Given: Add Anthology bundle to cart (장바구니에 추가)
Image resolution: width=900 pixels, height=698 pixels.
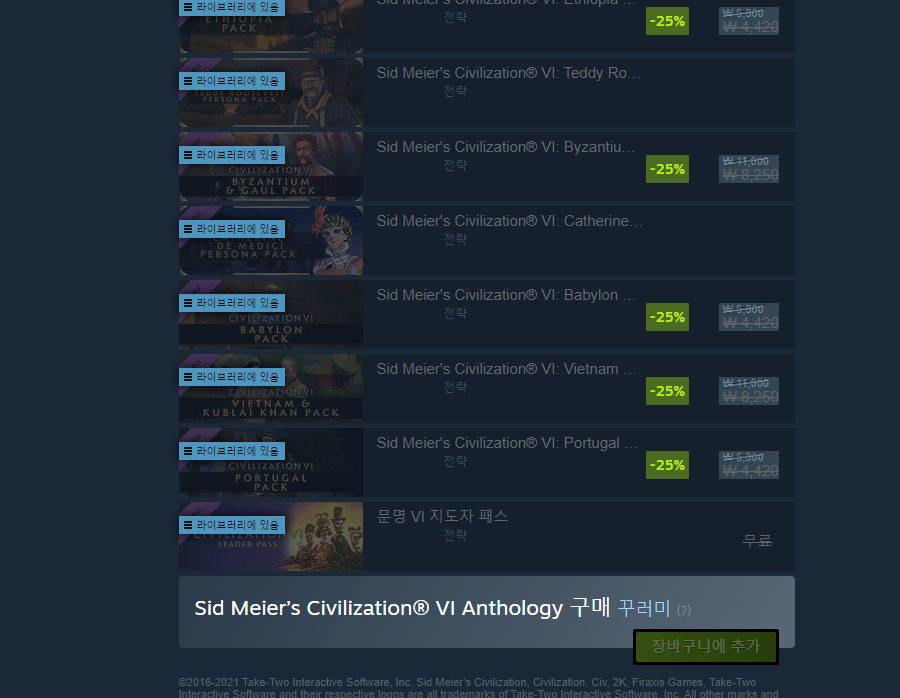Looking at the screenshot, I should tap(705, 646).
